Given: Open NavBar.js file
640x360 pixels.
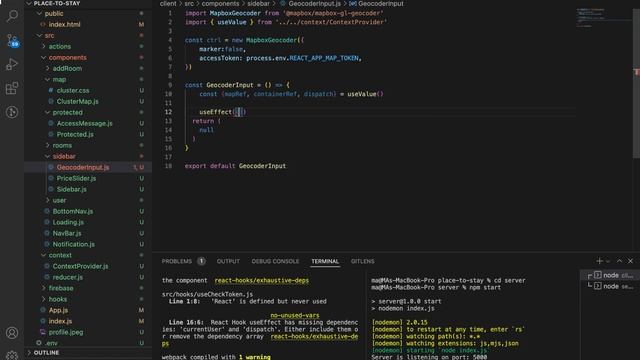Looking at the screenshot, I should tap(67, 233).
